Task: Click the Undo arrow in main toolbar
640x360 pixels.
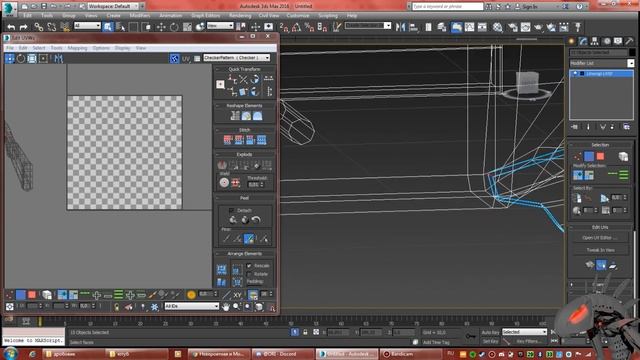Action: 11,27
